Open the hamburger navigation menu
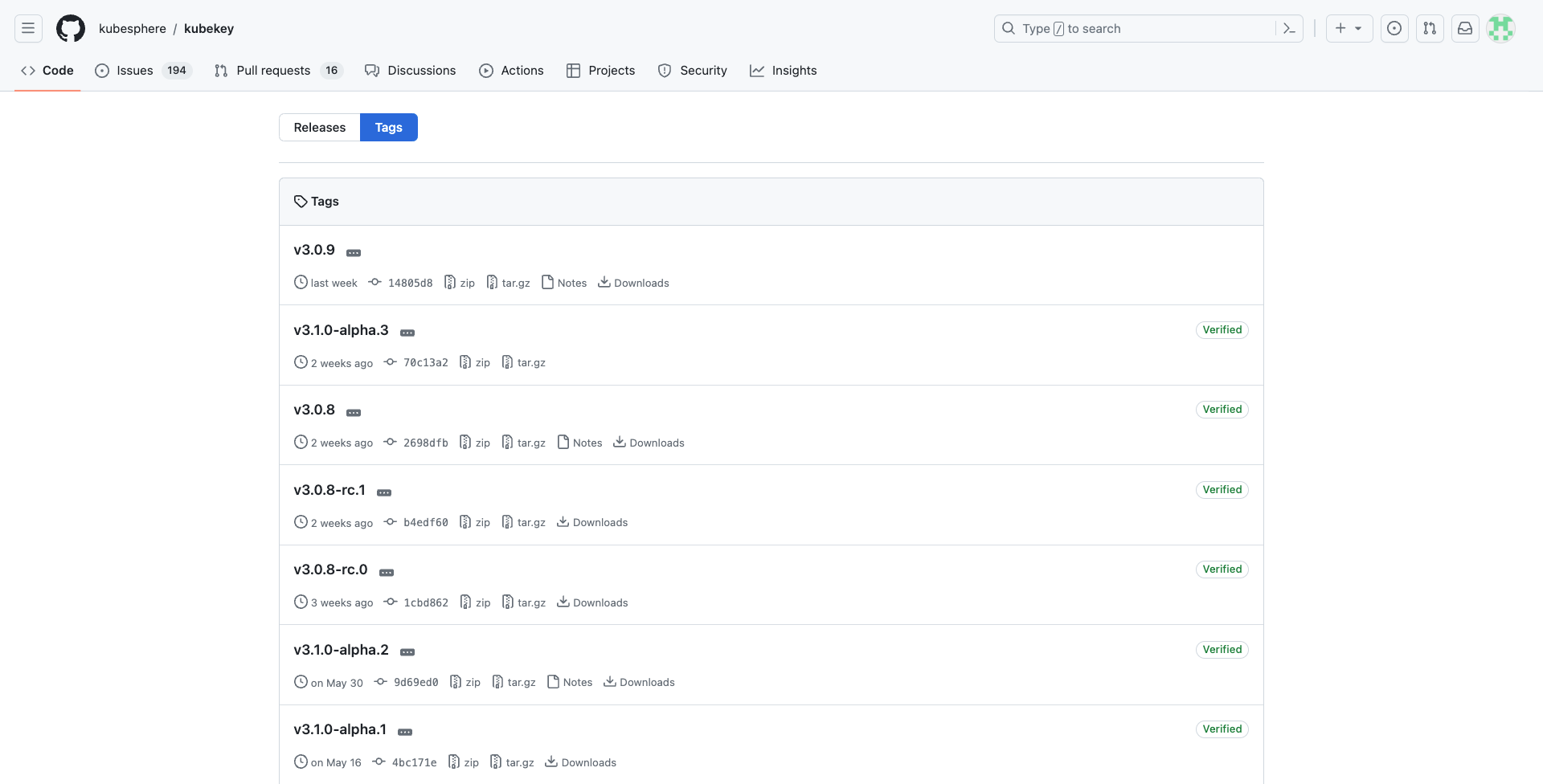 click(28, 29)
